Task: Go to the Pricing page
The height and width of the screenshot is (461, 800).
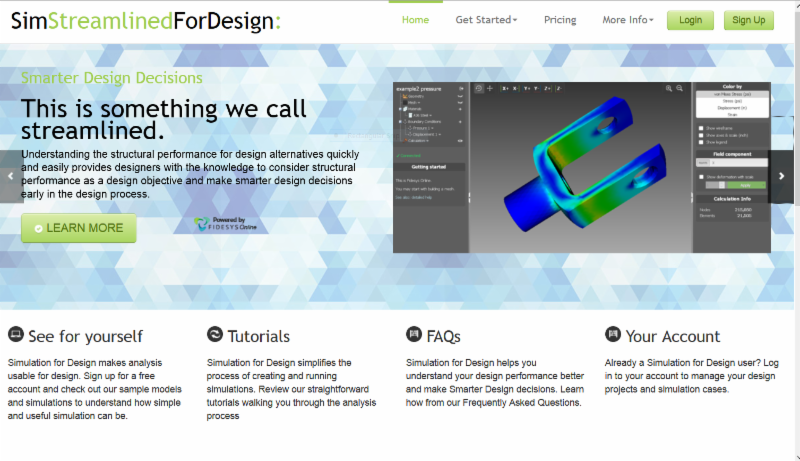Action: 560,20
